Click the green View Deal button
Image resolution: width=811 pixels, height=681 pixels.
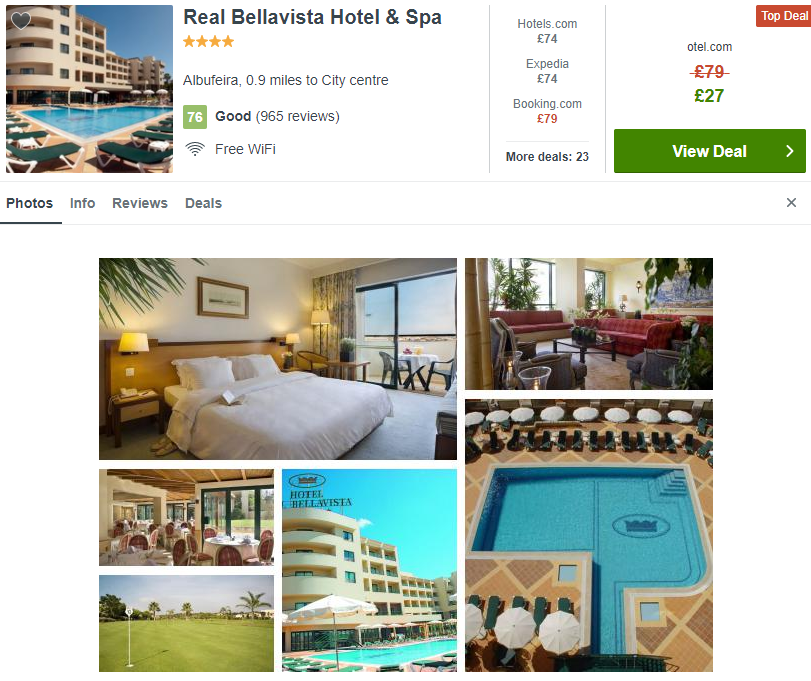[x=710, y=151]
